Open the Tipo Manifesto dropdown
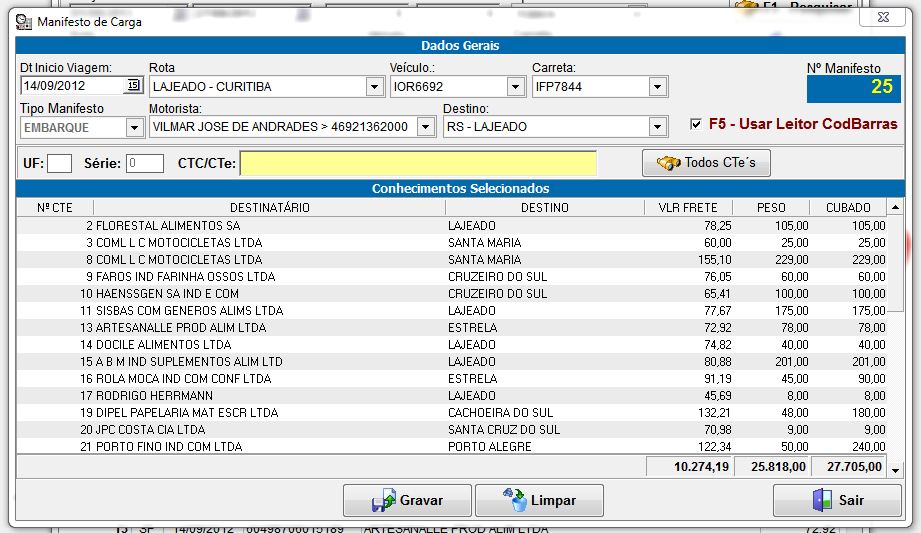921x533 pixels. tap(135, 127)
